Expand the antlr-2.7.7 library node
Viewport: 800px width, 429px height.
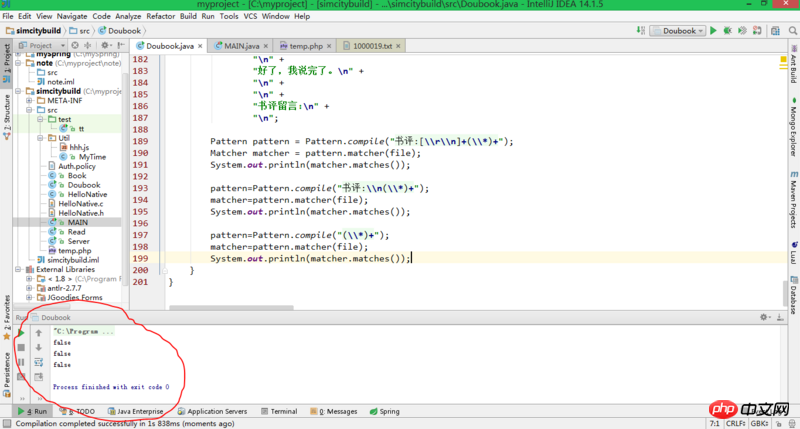pos(30,288)
